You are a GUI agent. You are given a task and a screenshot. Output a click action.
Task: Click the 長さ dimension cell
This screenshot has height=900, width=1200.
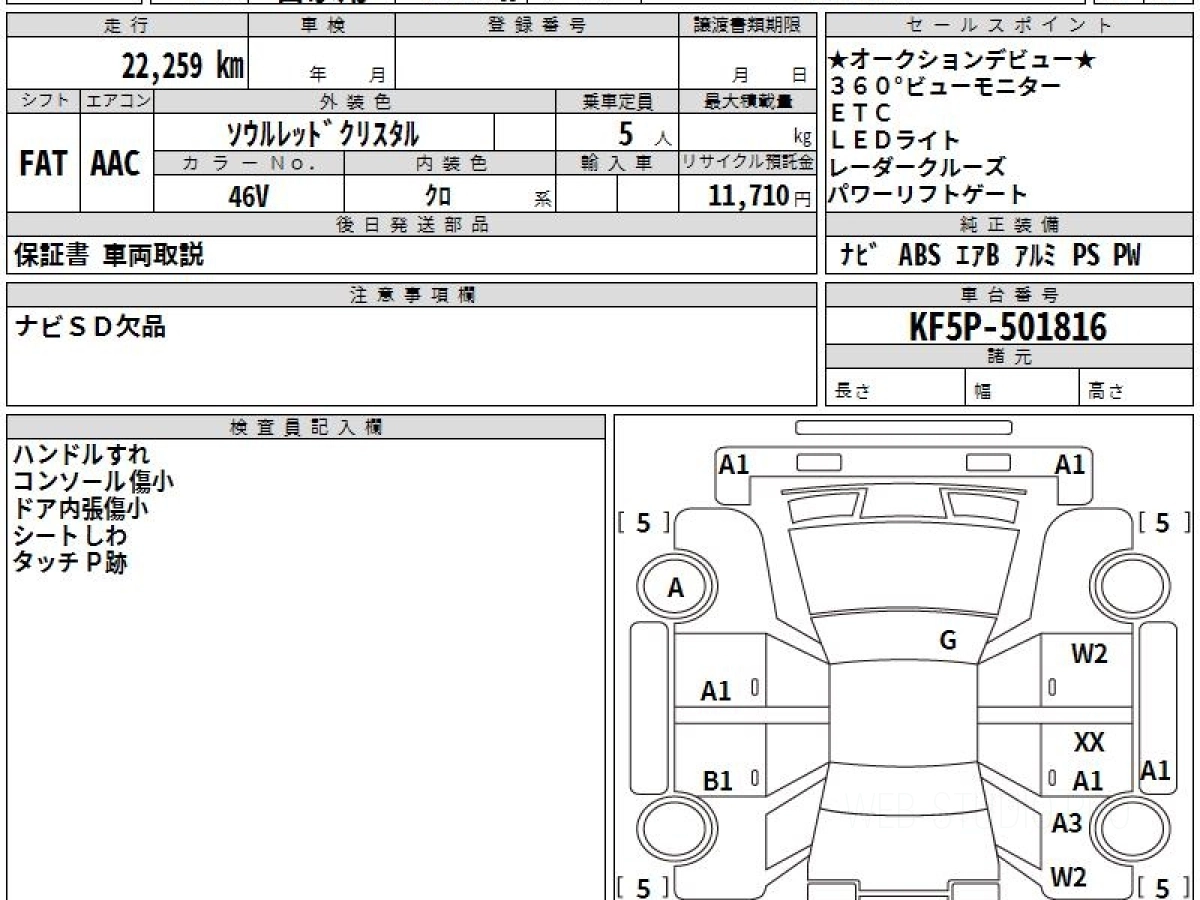[x=895, y=389]
